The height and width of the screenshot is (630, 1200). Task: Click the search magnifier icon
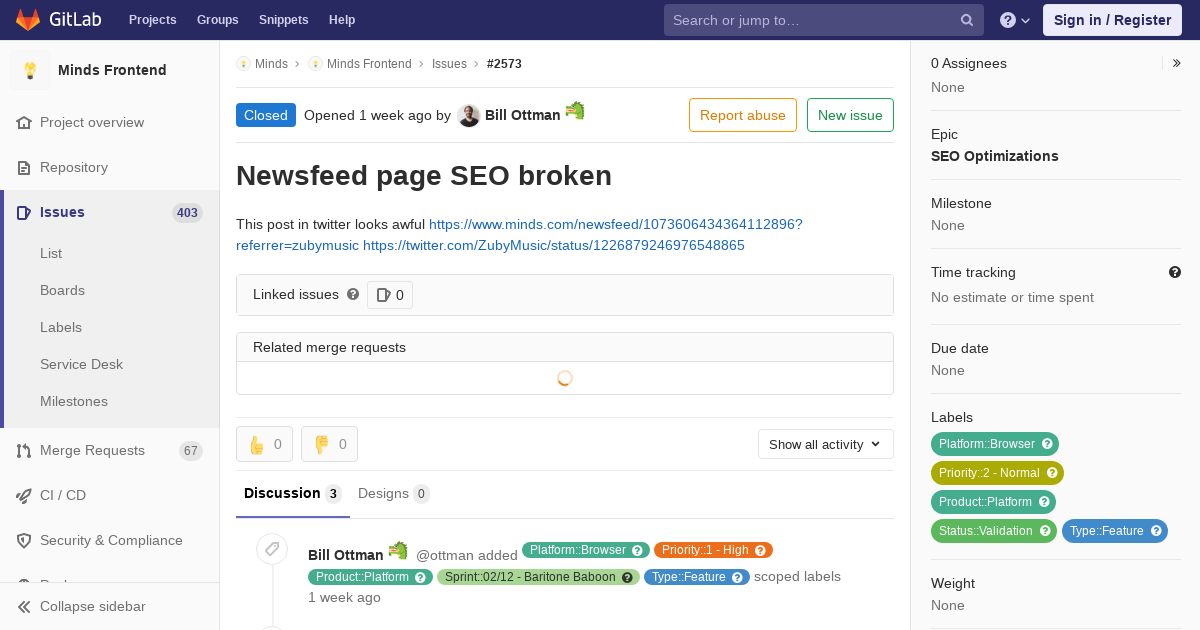(967, 20)
